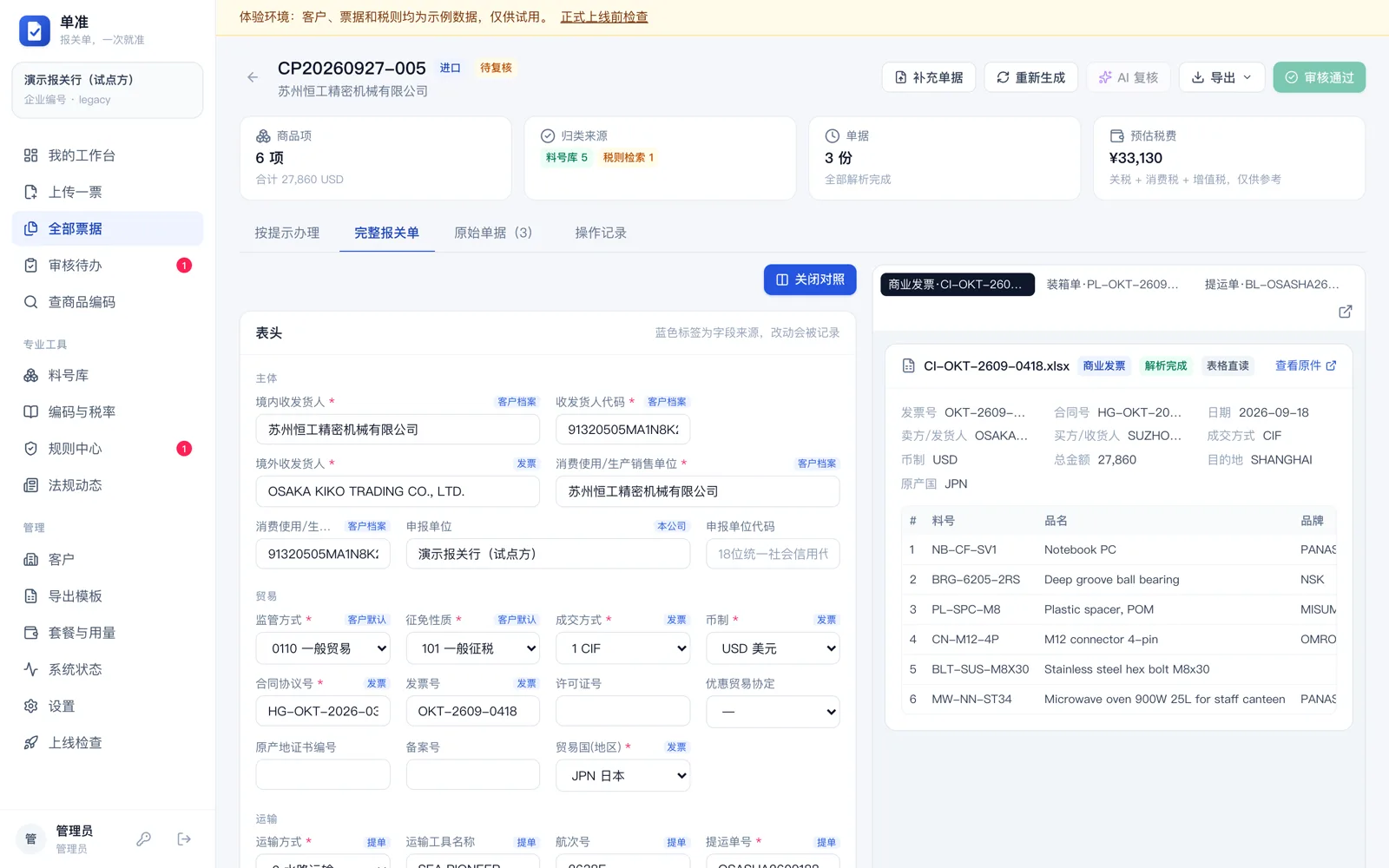
Task: Go to 上传一票
Action: [108, 192]
